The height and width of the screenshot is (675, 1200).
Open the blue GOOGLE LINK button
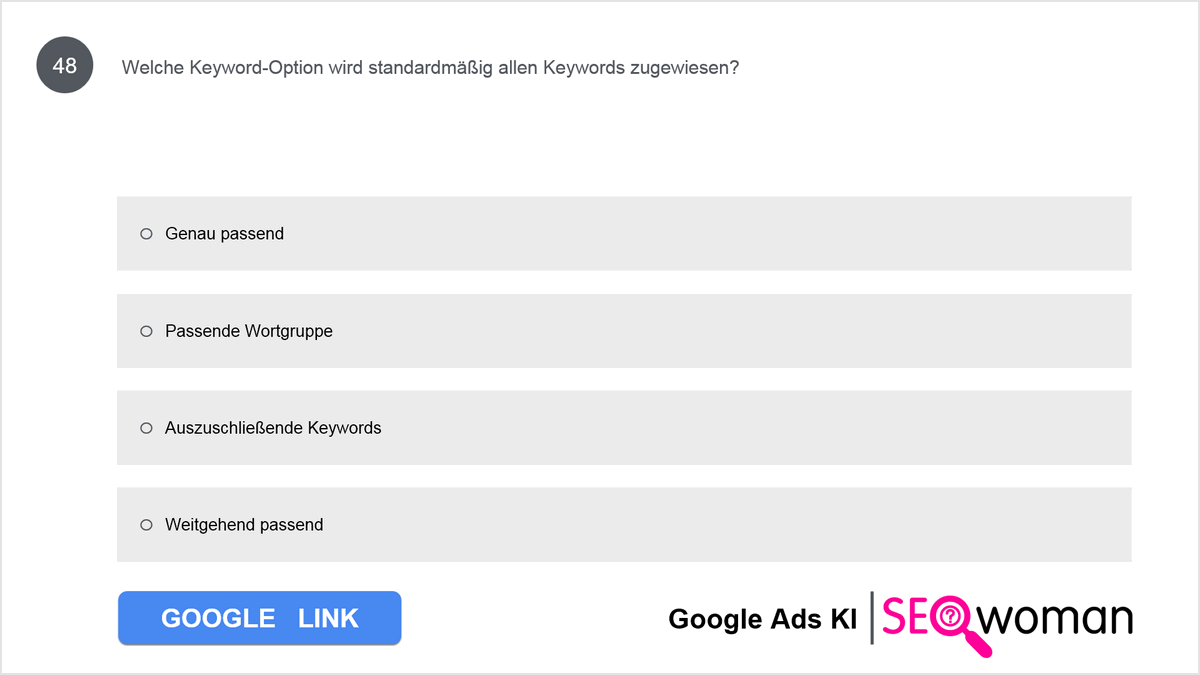tap(260, 618)
